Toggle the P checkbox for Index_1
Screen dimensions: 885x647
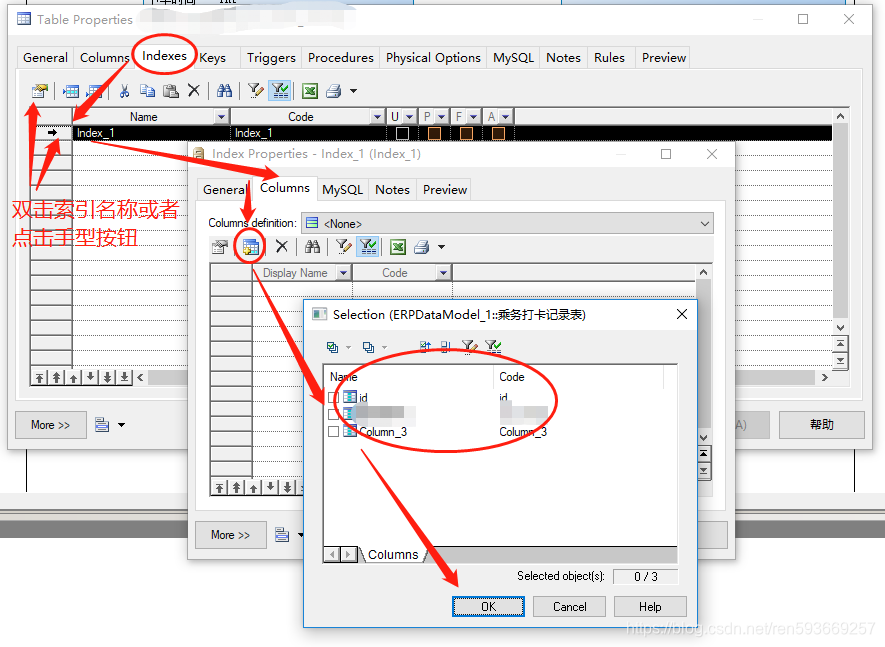(x=434, y=133)
